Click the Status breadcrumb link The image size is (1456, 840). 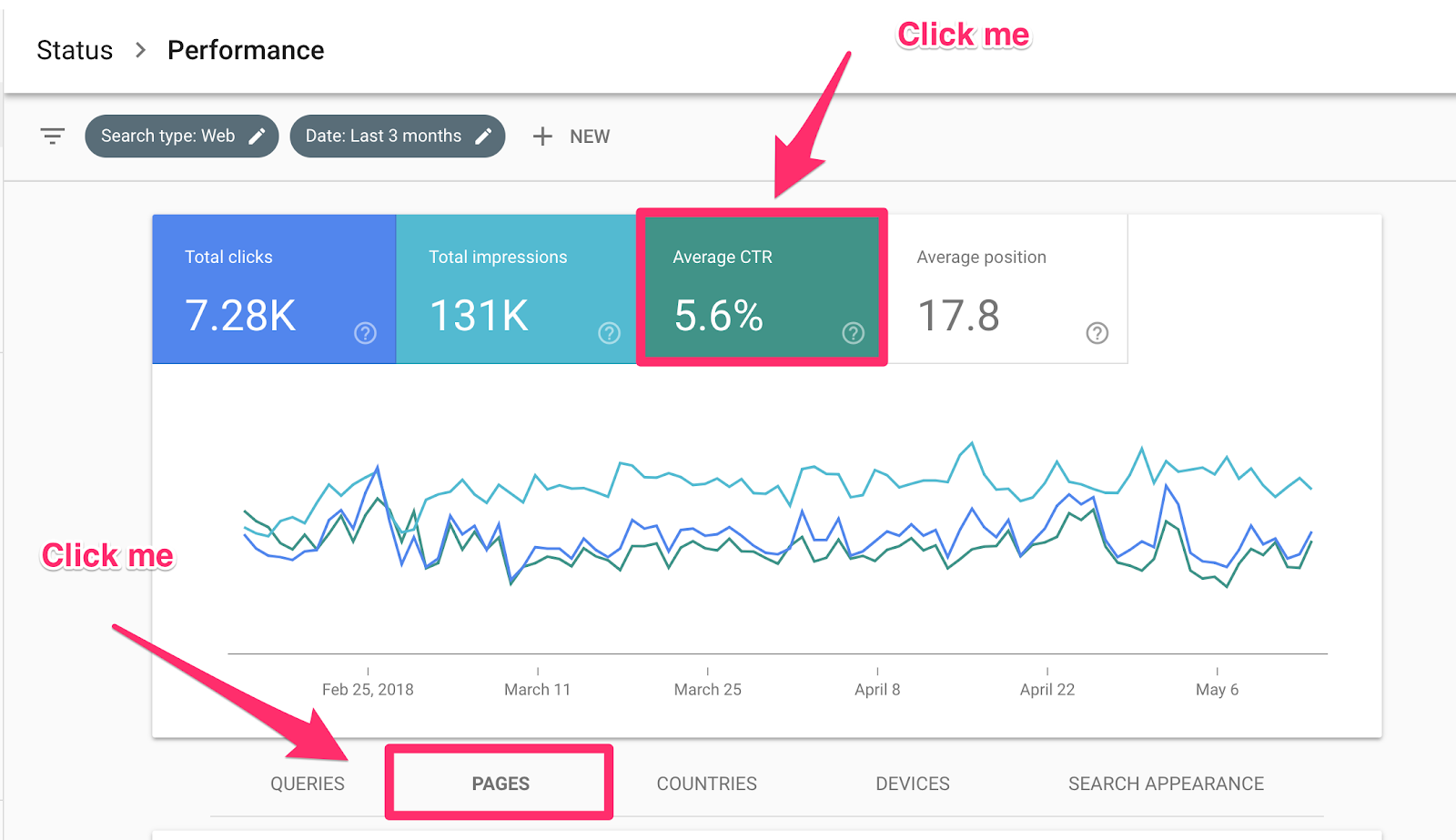(75, 50)
